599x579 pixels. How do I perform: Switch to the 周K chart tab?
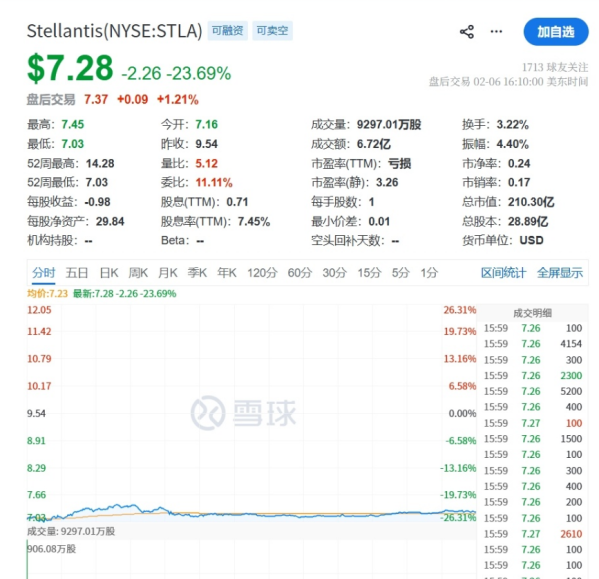(x=138, y=273)
